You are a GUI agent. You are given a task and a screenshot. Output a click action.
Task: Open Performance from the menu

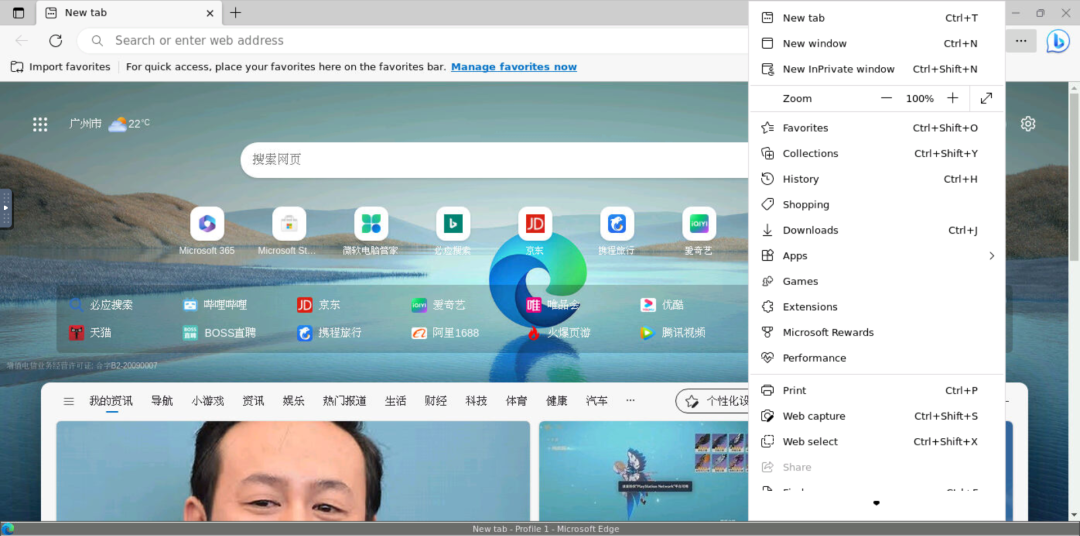[x=876, y=358]
